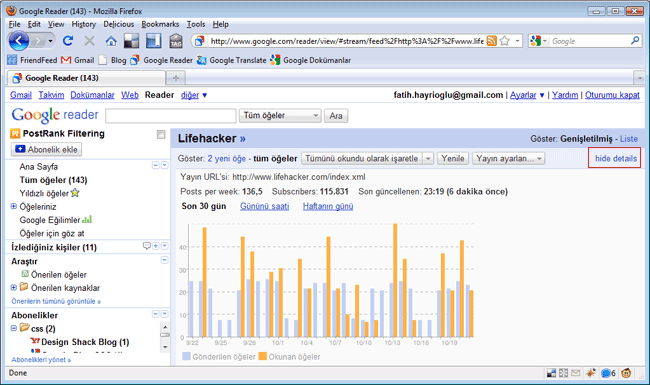Image resolution: width=650 pixels, height=385 pixels.
Task: Toggle the PostRank Filtering checkbox
Action: [x=161, y=134]
